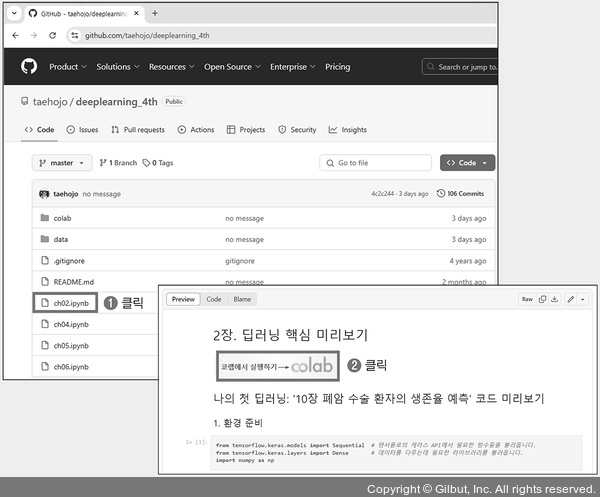Click the Raw button
This screenshot has height=497, width=600.
[526, 299]
